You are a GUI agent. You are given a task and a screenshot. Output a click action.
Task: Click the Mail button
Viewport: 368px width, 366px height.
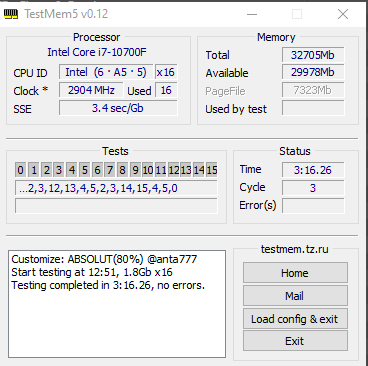(295, 296)
